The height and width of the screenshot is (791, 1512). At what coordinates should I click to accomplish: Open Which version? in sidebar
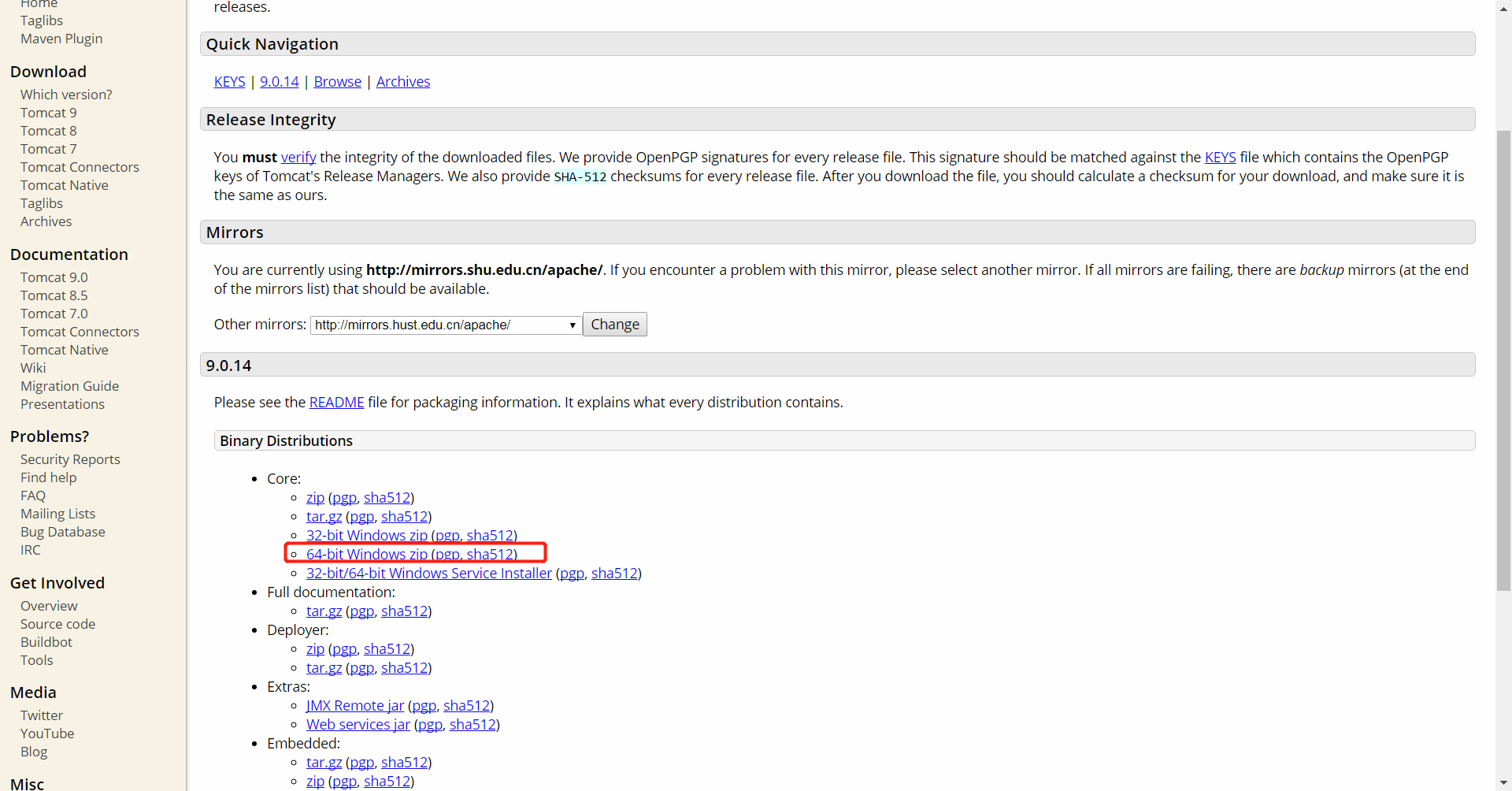pyautogui.click(x=66, y=95)
